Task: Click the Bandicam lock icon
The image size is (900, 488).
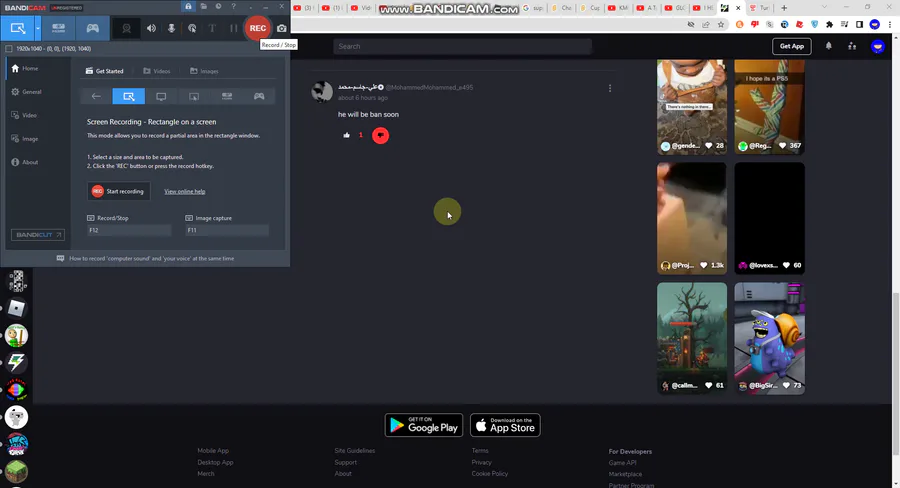Action: click(x=188, y=6)
